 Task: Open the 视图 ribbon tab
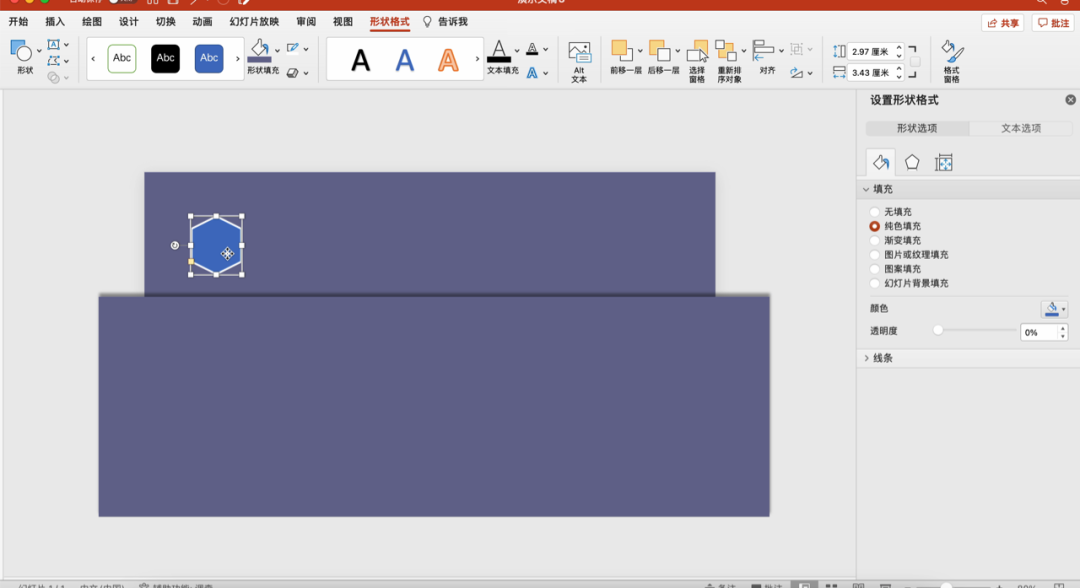(x=343, y=22)
